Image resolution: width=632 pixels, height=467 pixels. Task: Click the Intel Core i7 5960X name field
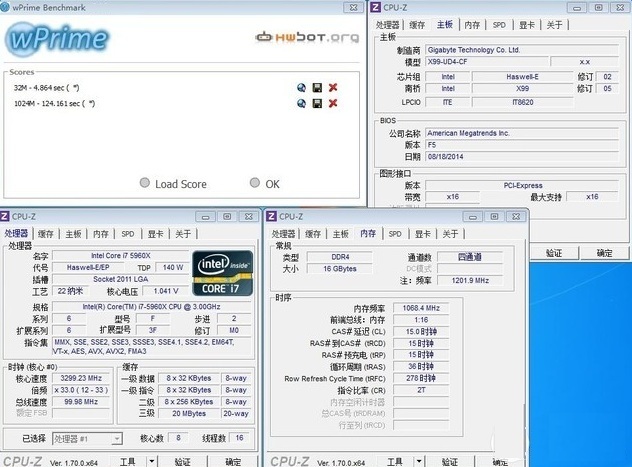point(121,255)
